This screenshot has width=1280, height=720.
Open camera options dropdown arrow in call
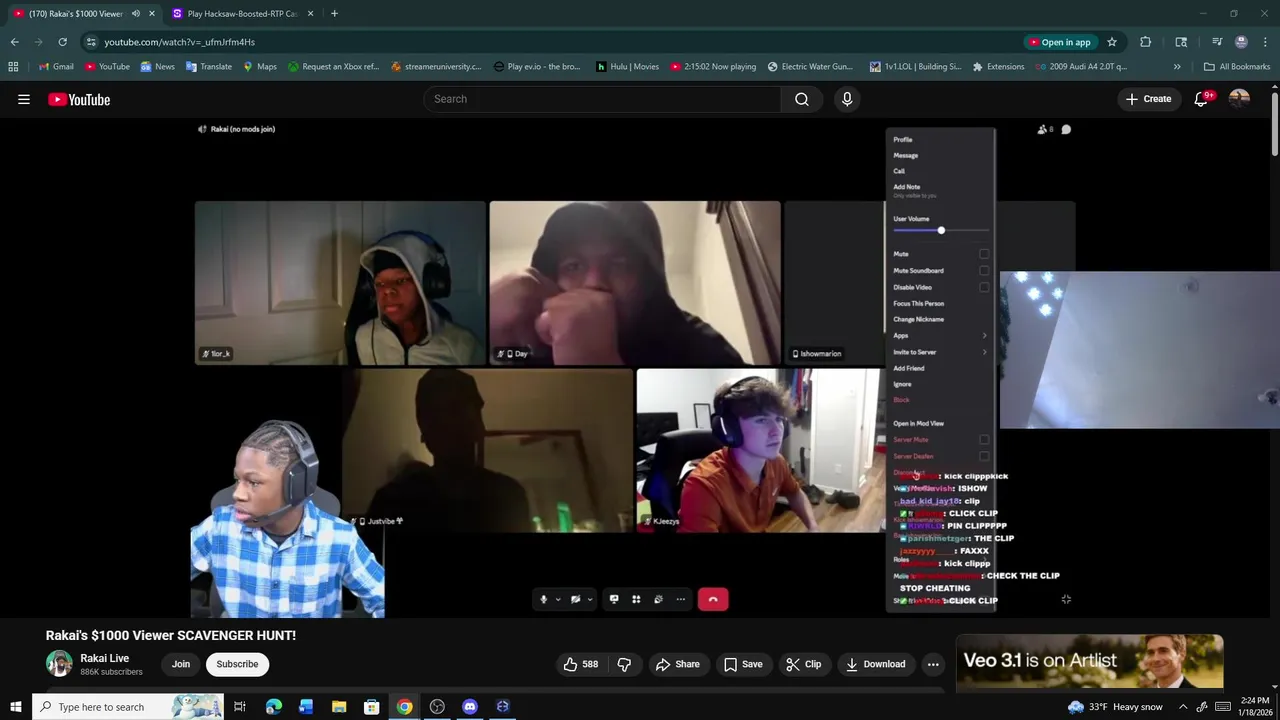coord(589,600)
